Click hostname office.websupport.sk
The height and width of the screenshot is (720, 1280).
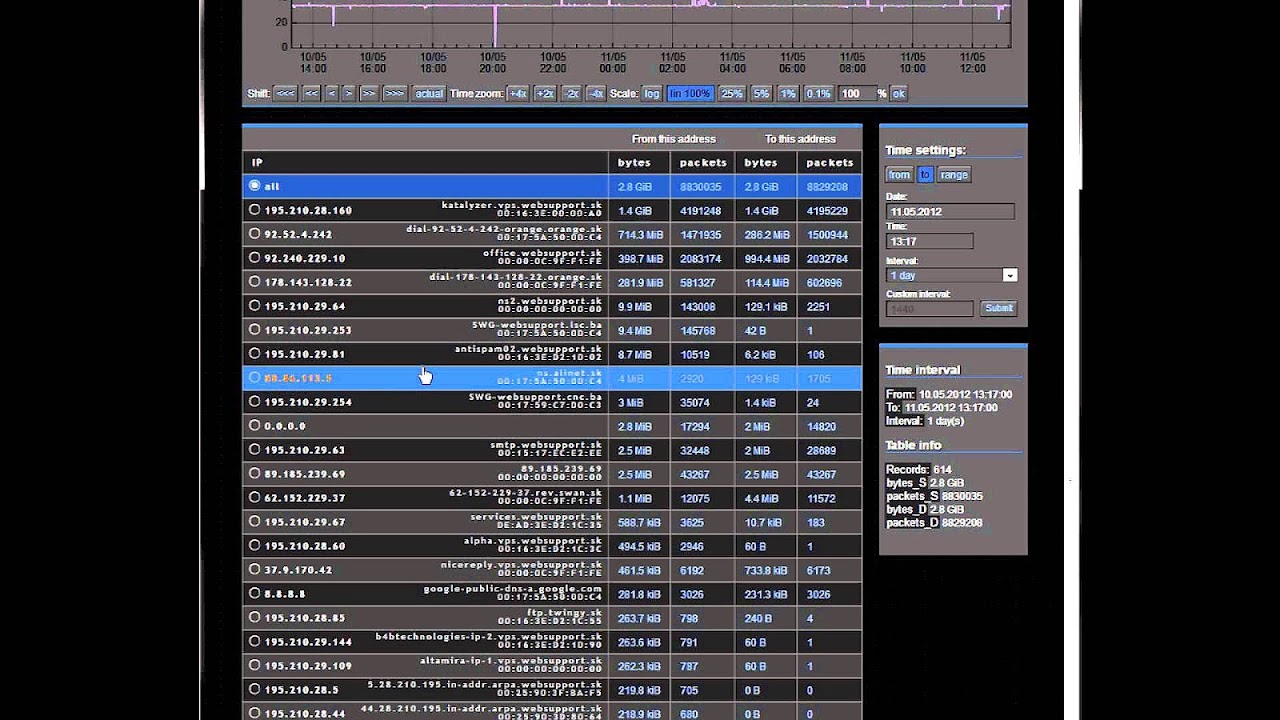coord(543,253)
